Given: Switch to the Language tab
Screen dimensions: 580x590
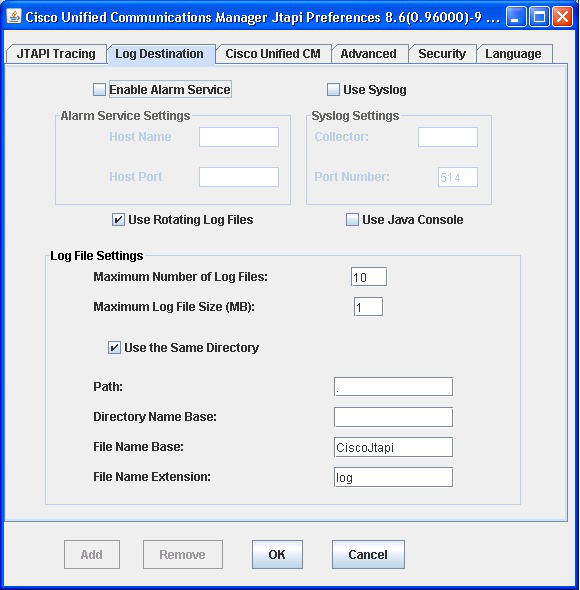Looking at the screenshot, I should click(x=514, y=54).
